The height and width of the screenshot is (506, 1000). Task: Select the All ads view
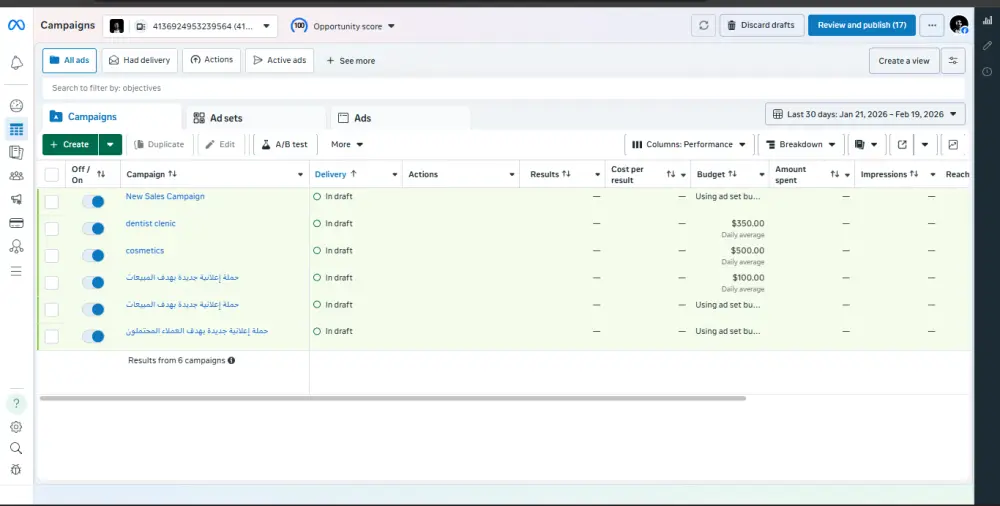70,60
